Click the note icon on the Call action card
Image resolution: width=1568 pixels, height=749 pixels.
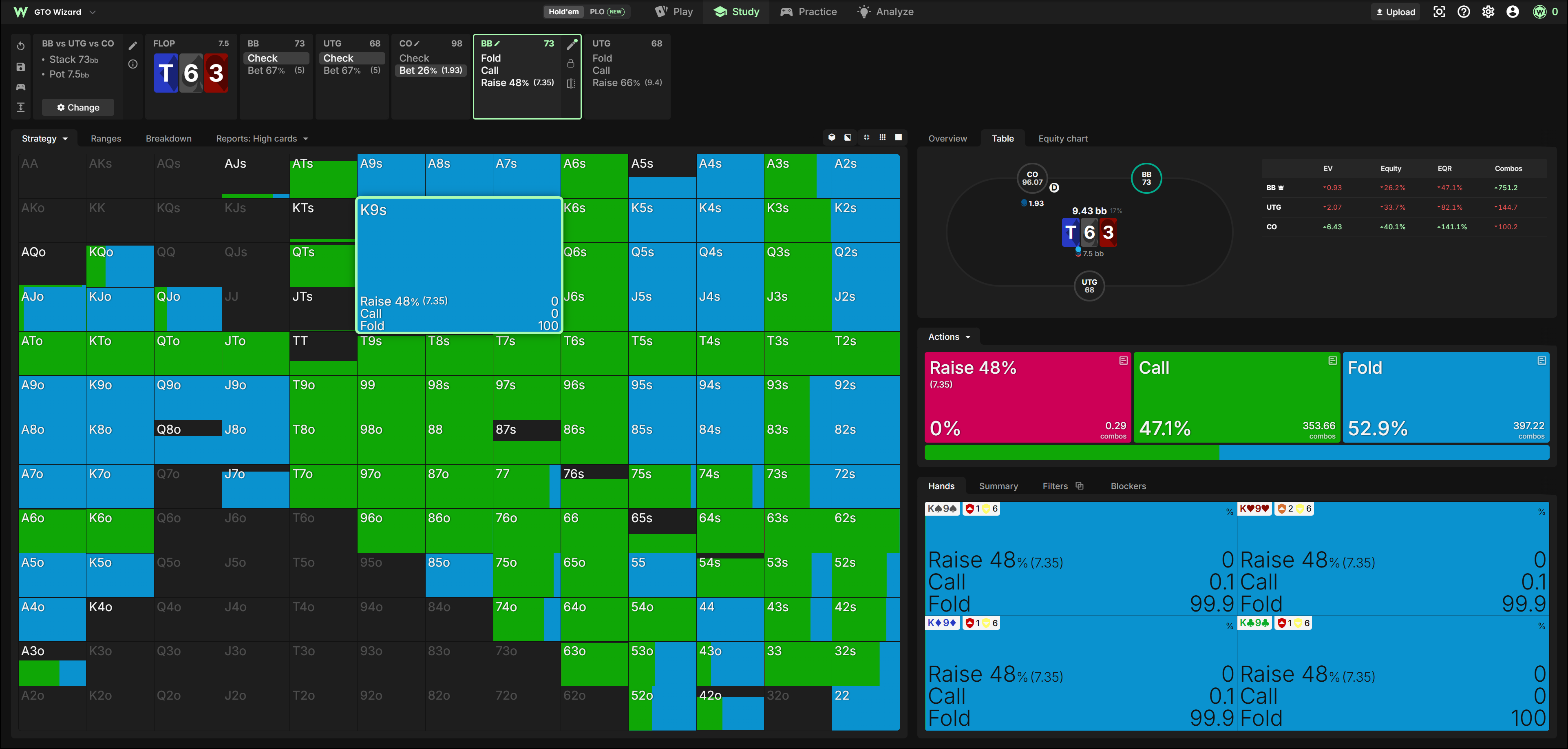(x=1332, y=361)
